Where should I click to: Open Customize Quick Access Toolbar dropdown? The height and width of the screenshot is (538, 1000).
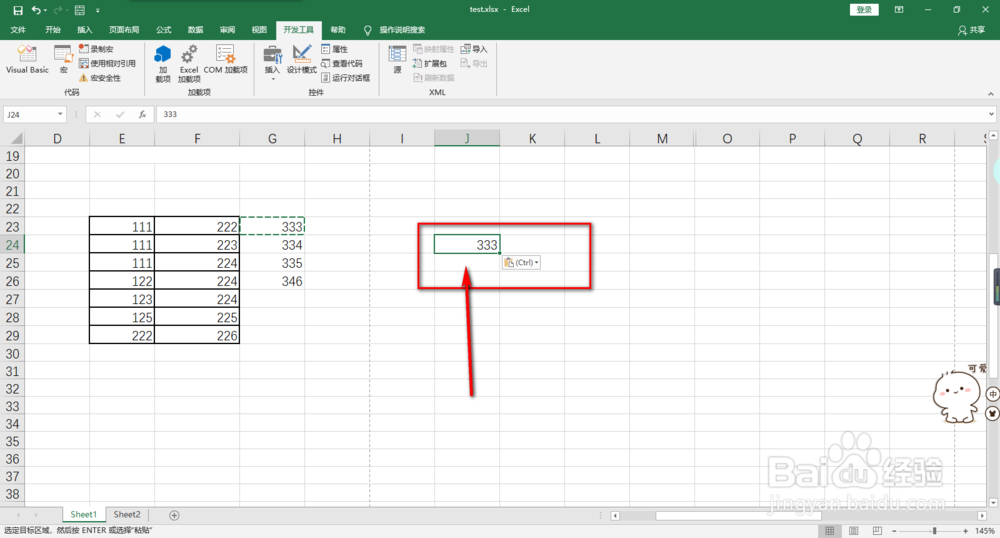click(x=98, y=10)
